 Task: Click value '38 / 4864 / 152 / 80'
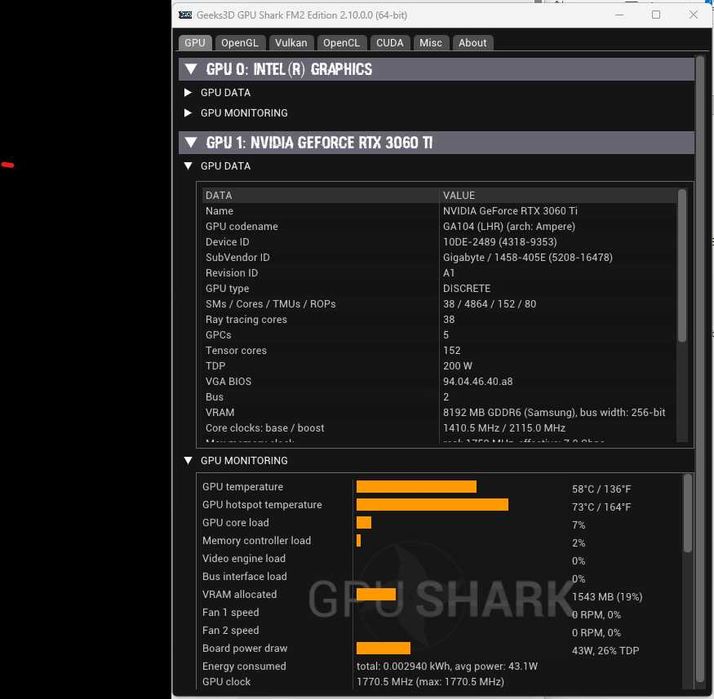pos(490,304)
